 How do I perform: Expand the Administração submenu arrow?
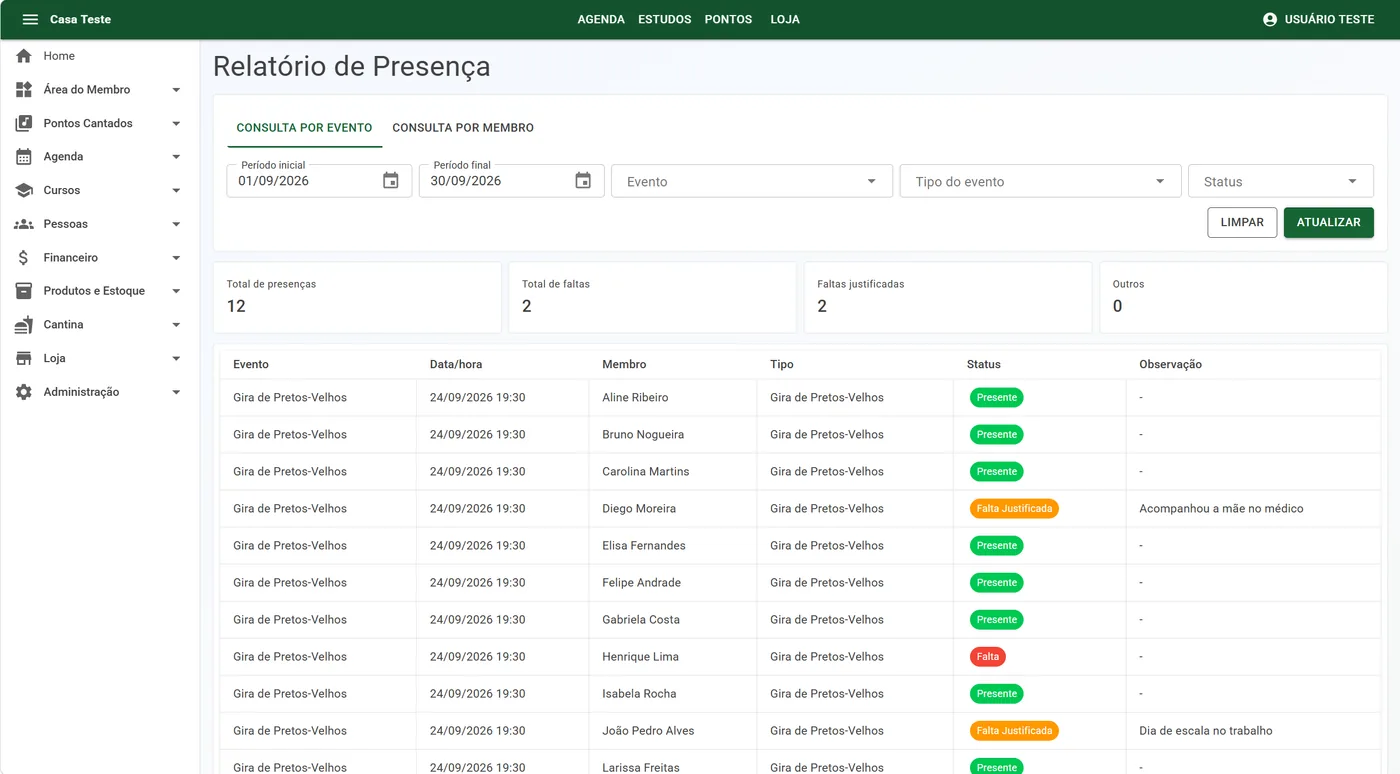[176, 392]
